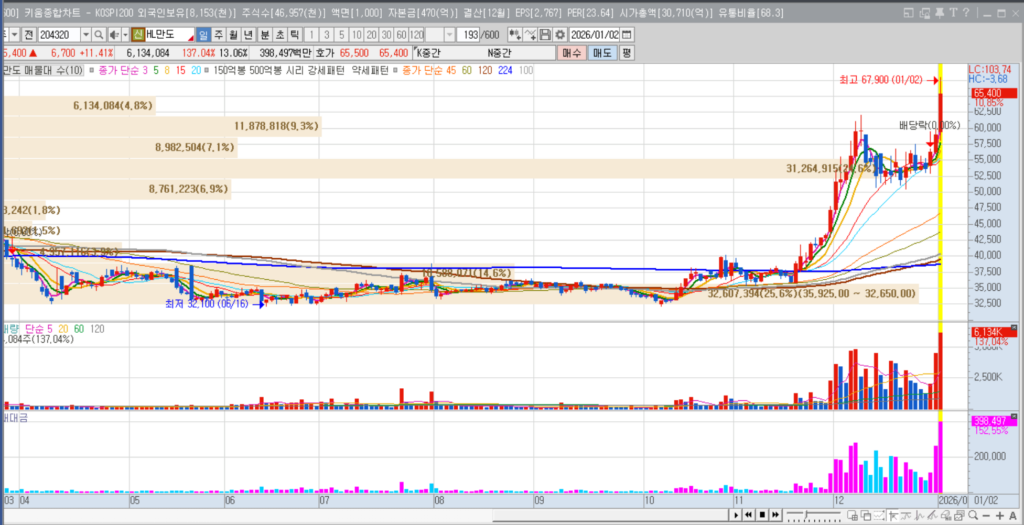The width and height of the screenshot is (1024, 525).
Task: Toggle the daily (일) chart period
Action: tap(203, 35)
